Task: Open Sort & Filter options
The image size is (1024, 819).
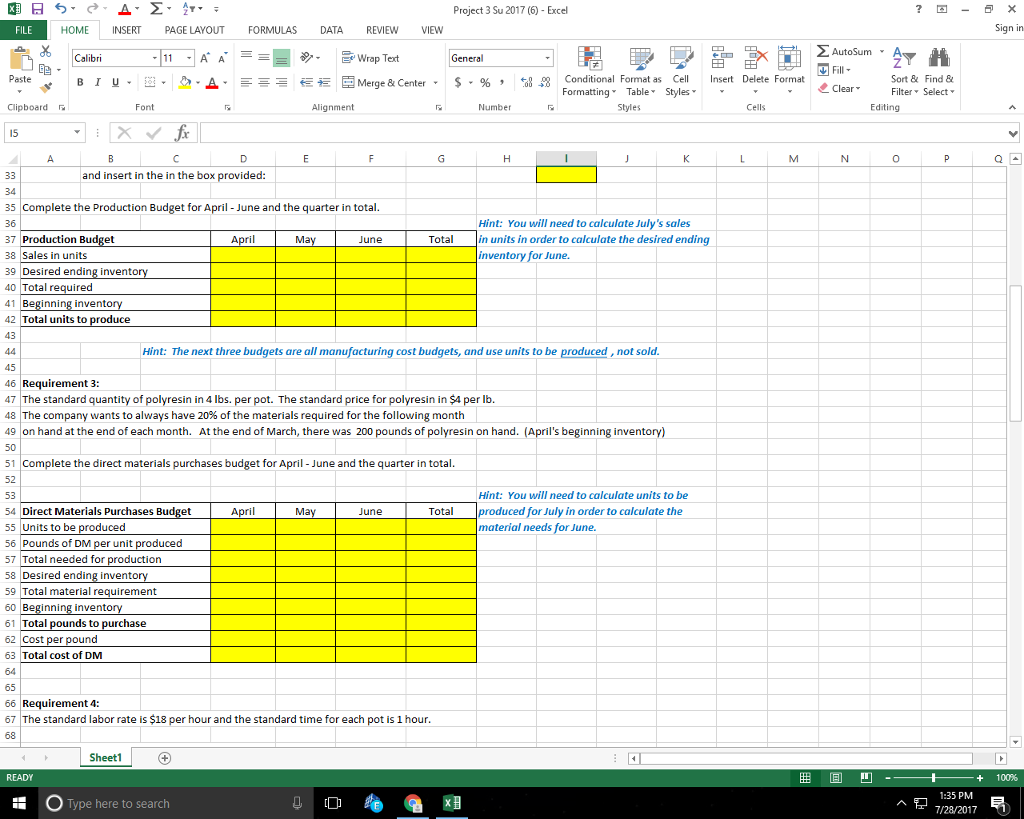Action: point(903,71)
